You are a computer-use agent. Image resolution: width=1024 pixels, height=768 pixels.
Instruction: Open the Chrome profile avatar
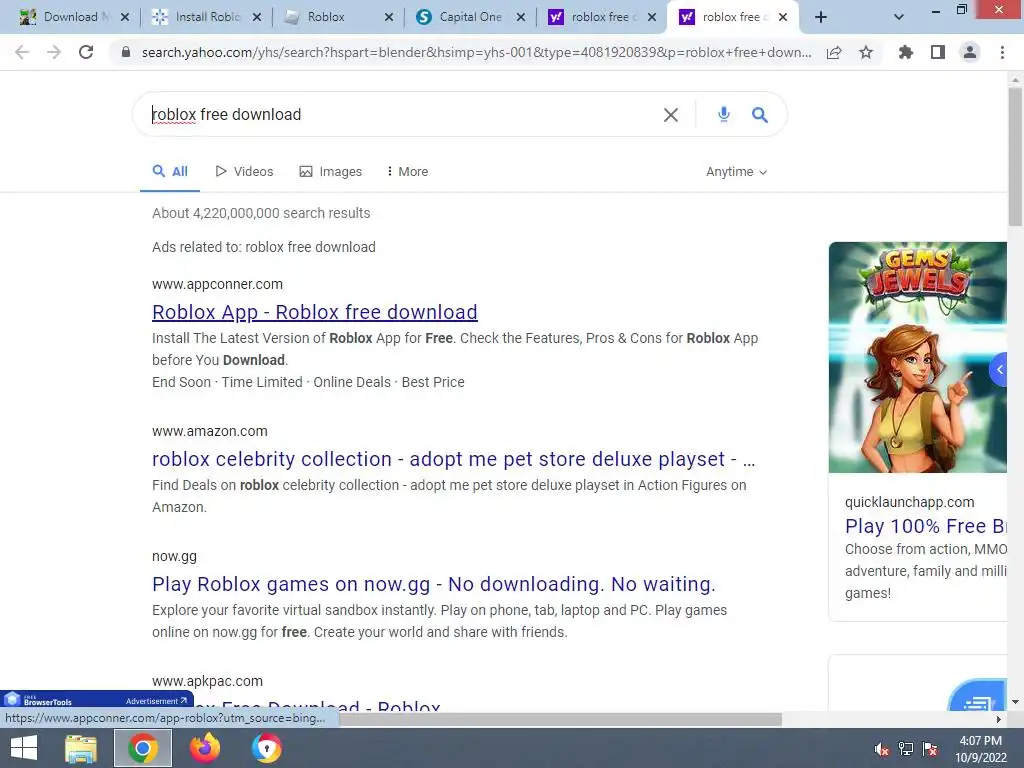click(970, 52)
